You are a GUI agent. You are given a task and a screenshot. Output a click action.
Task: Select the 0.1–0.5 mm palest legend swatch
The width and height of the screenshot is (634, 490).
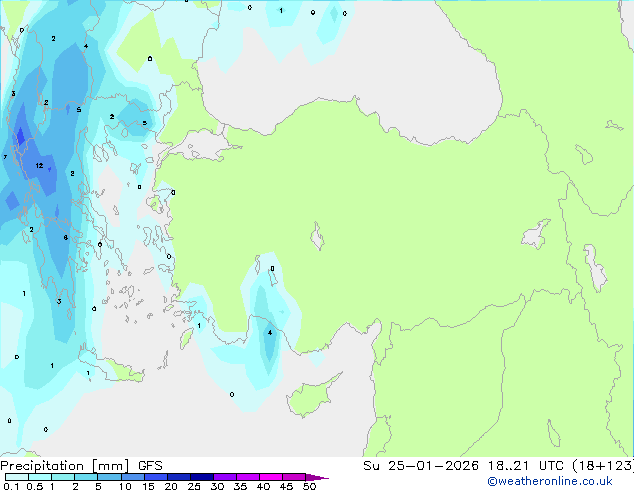pos(17,477)
